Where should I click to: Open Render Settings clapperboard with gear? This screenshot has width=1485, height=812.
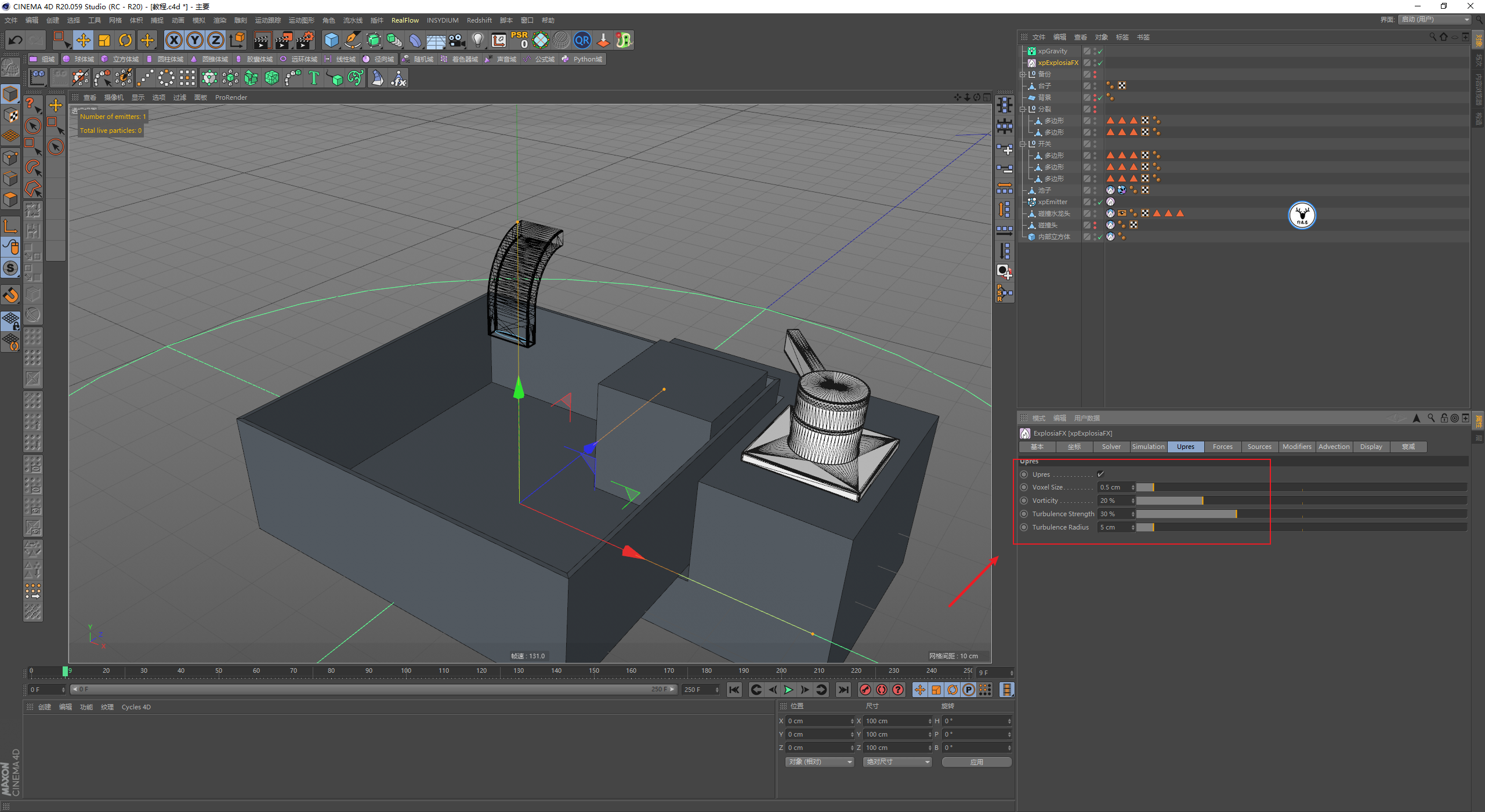305,40
